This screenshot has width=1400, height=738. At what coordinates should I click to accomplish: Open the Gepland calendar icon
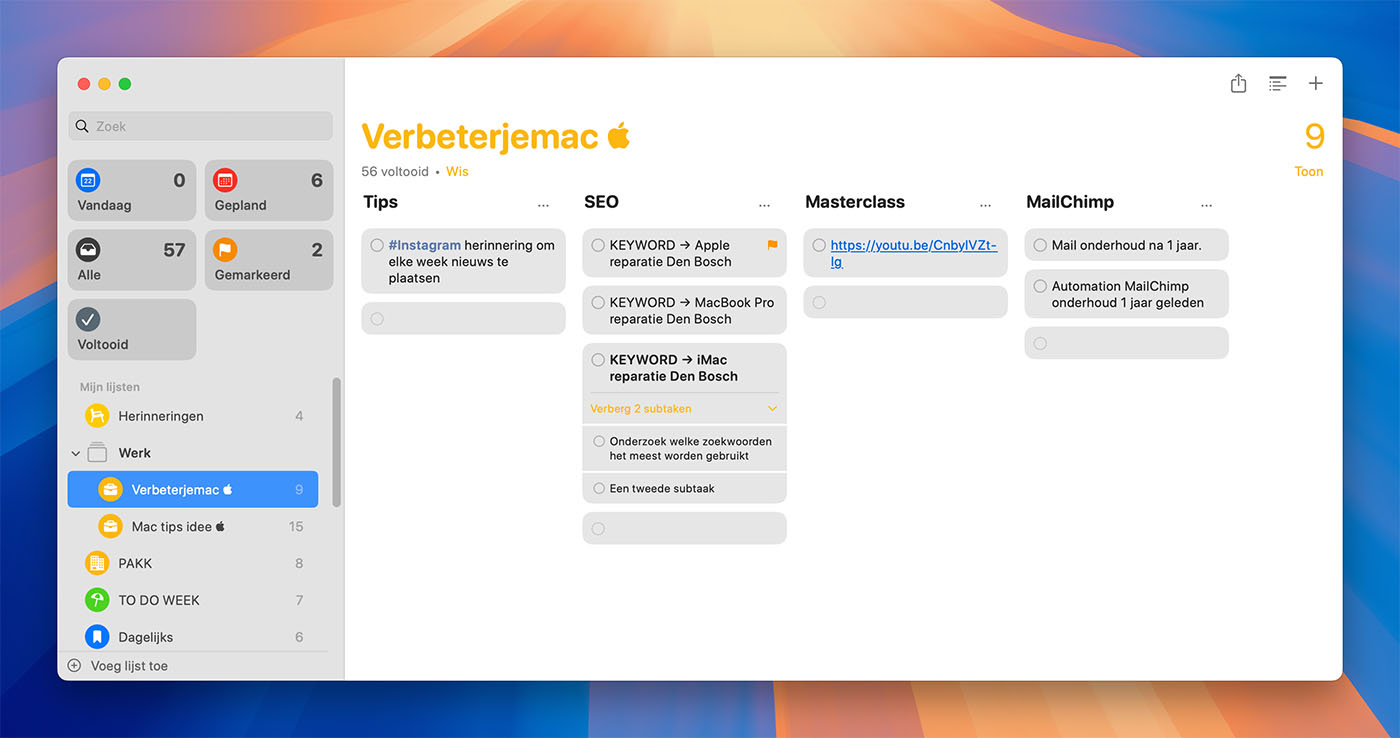click(225, 180)
